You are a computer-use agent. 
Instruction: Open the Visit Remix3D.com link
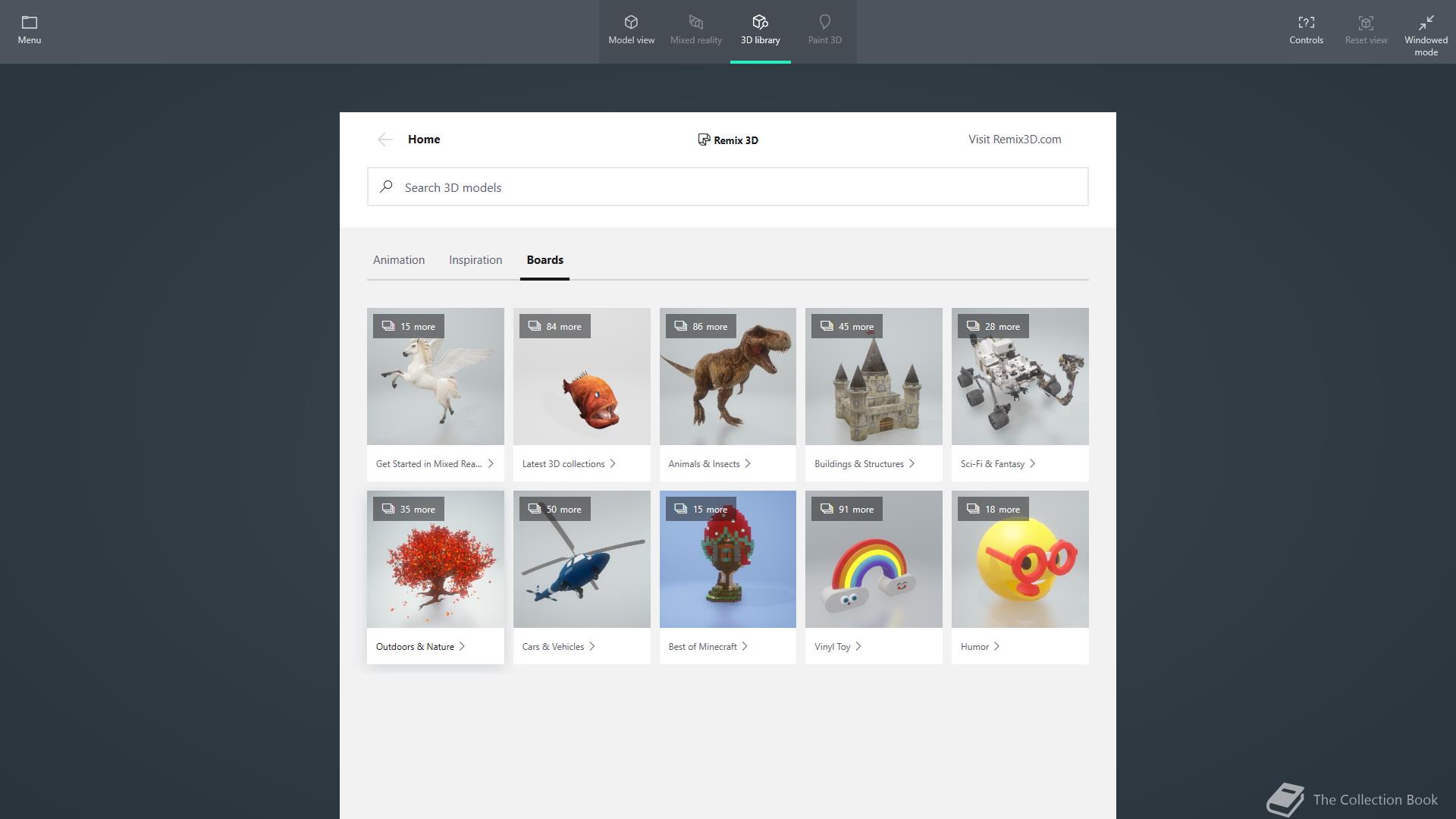[x=1015, y=140]
